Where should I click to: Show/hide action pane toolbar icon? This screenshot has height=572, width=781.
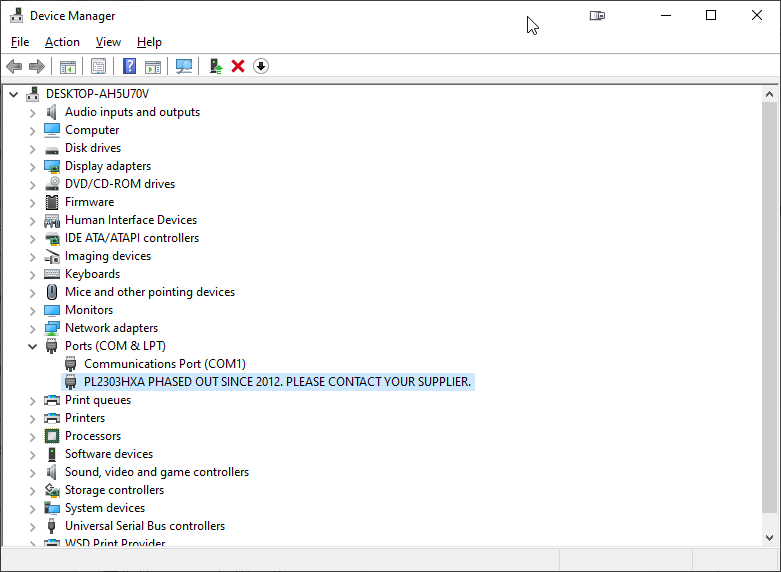[x=153, y=66]
